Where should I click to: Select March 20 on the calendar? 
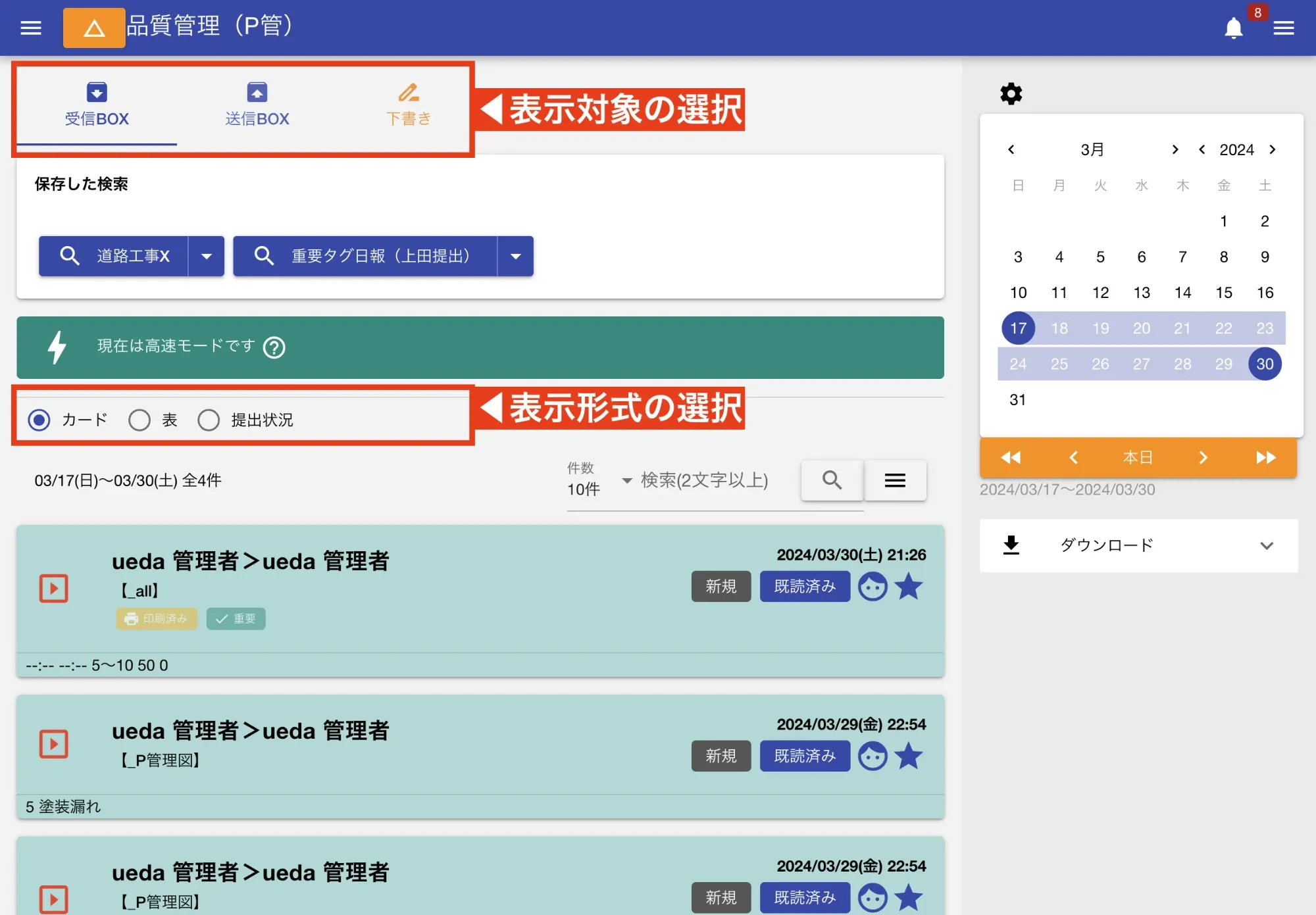click(x=1142, y=328)
